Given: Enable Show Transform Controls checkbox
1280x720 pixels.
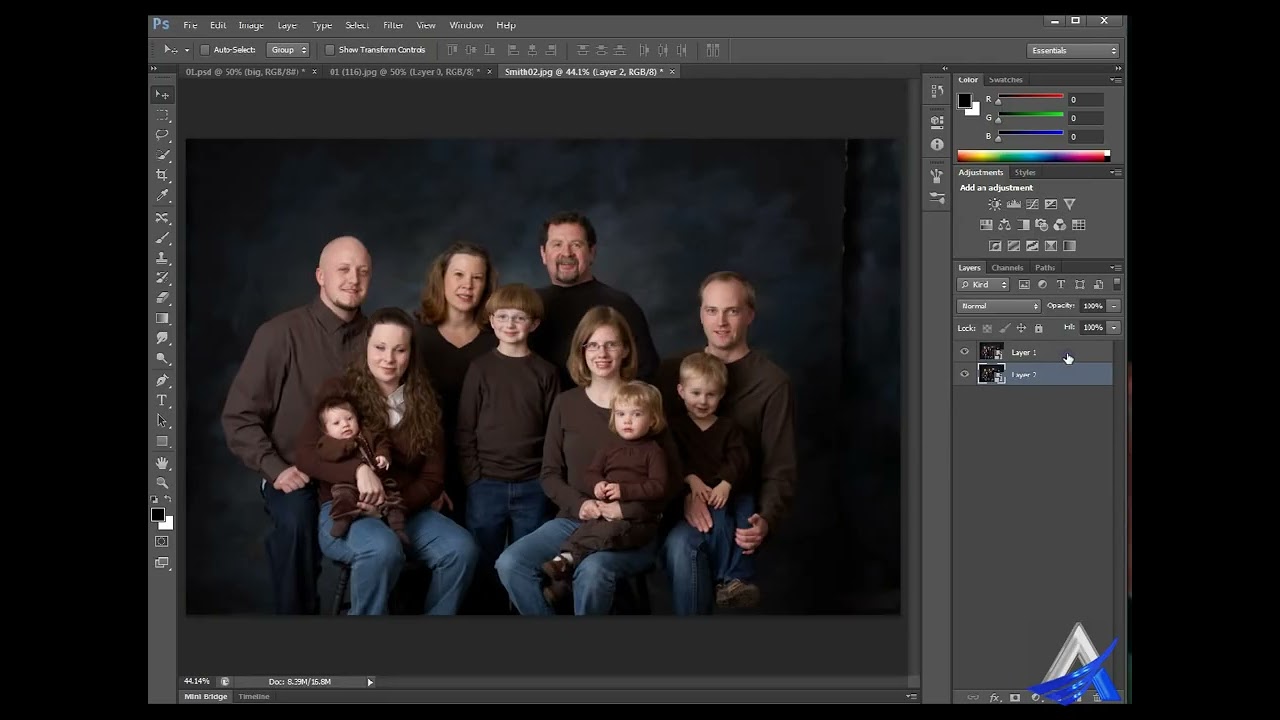Looking at the screenshot, I should point(330,50).
